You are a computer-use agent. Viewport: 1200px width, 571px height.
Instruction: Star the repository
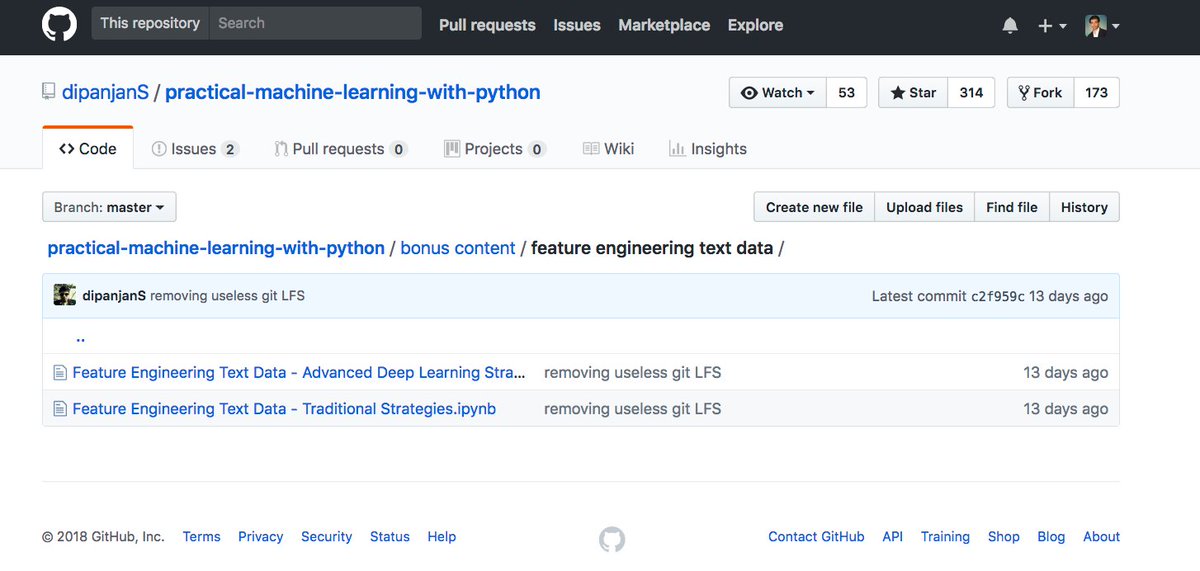click(912, 92)
